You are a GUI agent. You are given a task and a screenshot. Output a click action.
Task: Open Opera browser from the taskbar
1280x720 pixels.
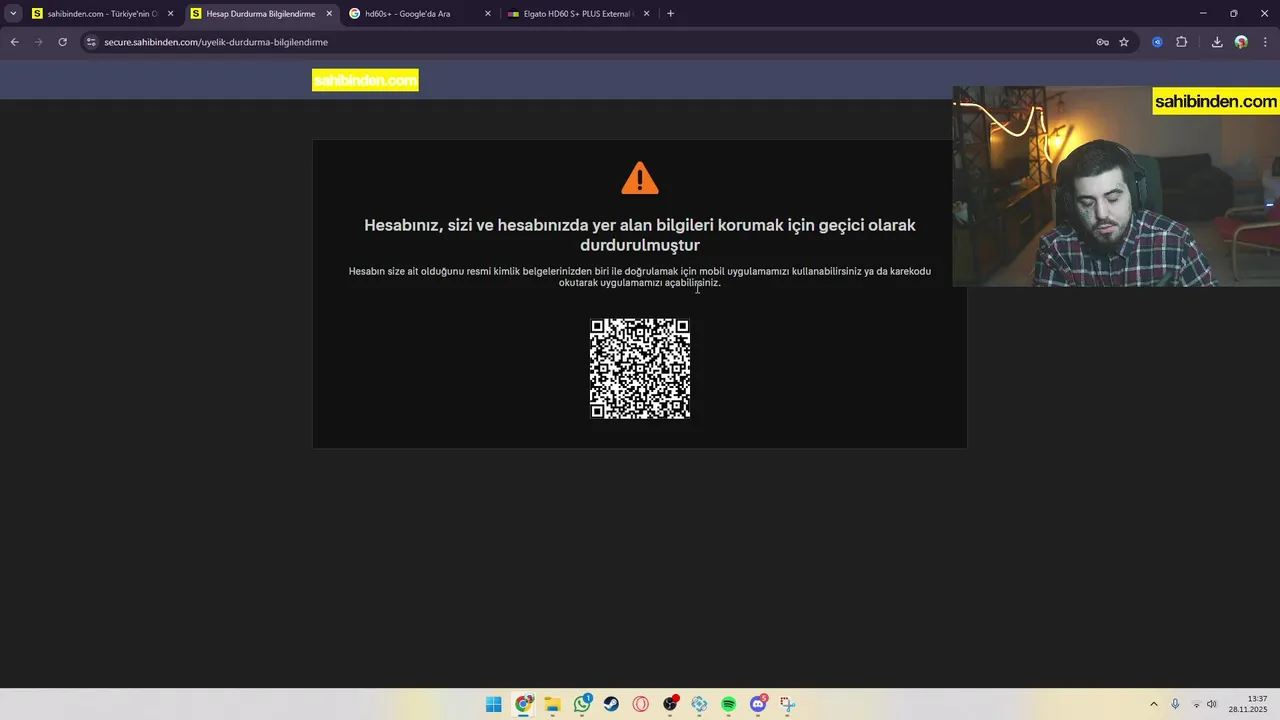641,704
